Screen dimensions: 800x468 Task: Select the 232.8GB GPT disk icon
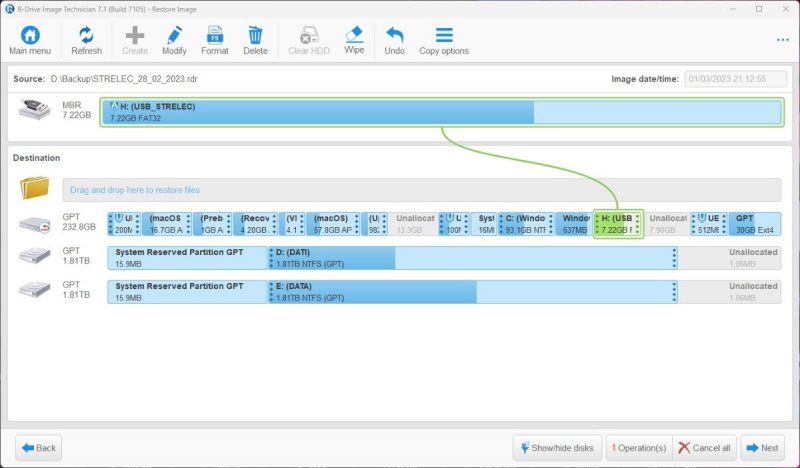point(35,224)
